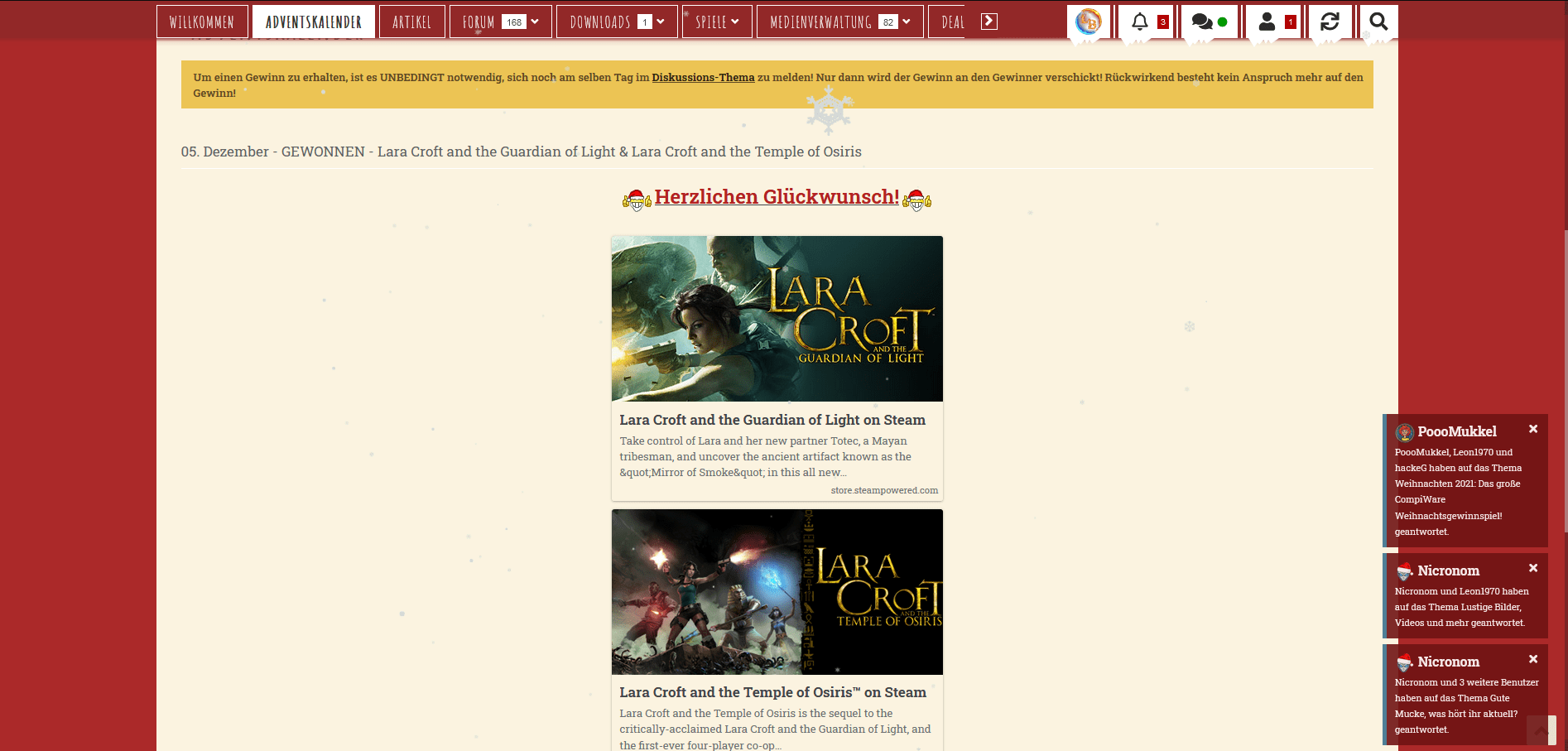The width and height of the screenshot is (1568, 751).
Task: Click the right Santa smiley emoji
Action: tap(916, 200)
